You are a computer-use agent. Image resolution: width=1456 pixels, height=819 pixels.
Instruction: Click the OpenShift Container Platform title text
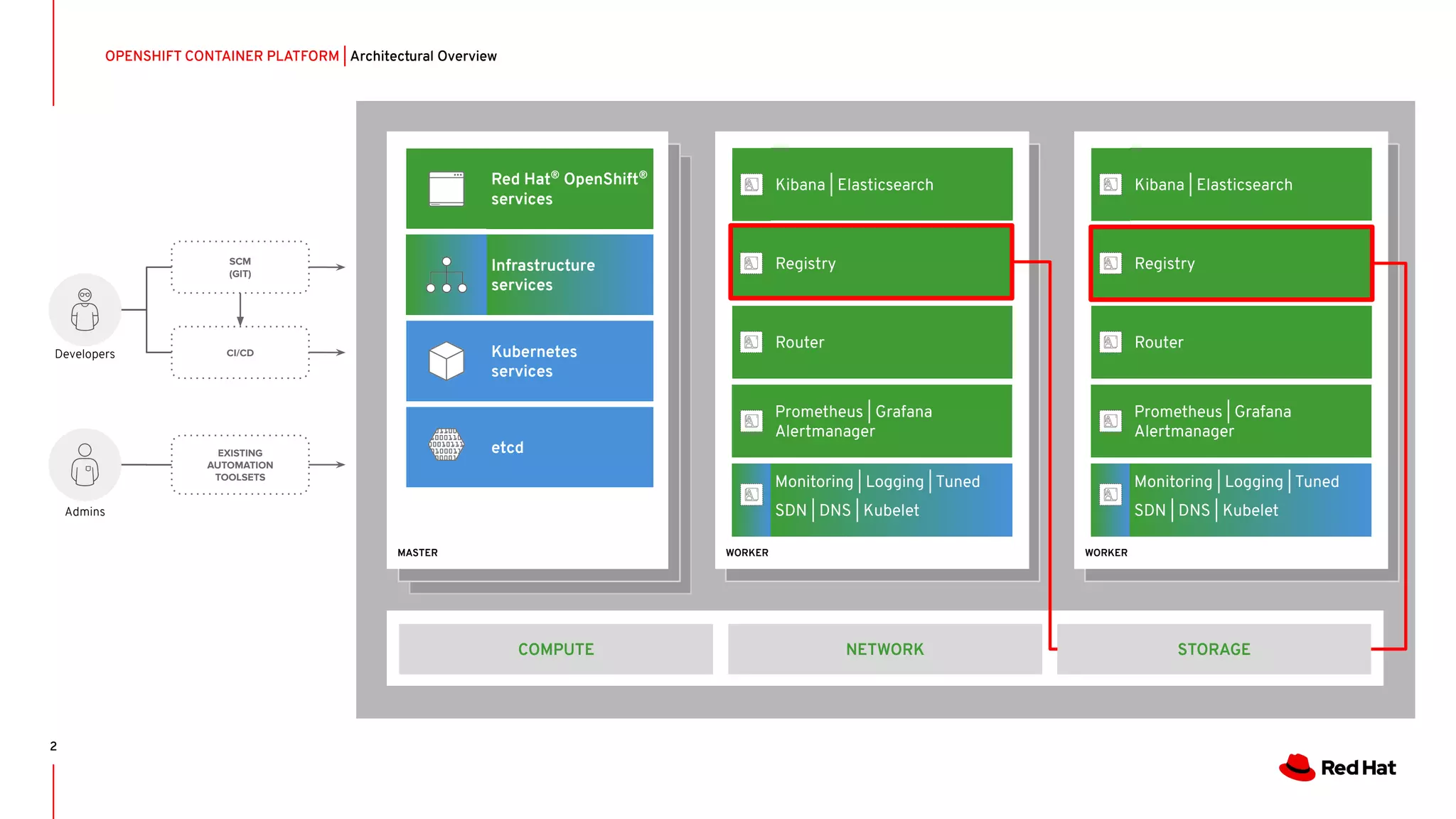[222, 56]
